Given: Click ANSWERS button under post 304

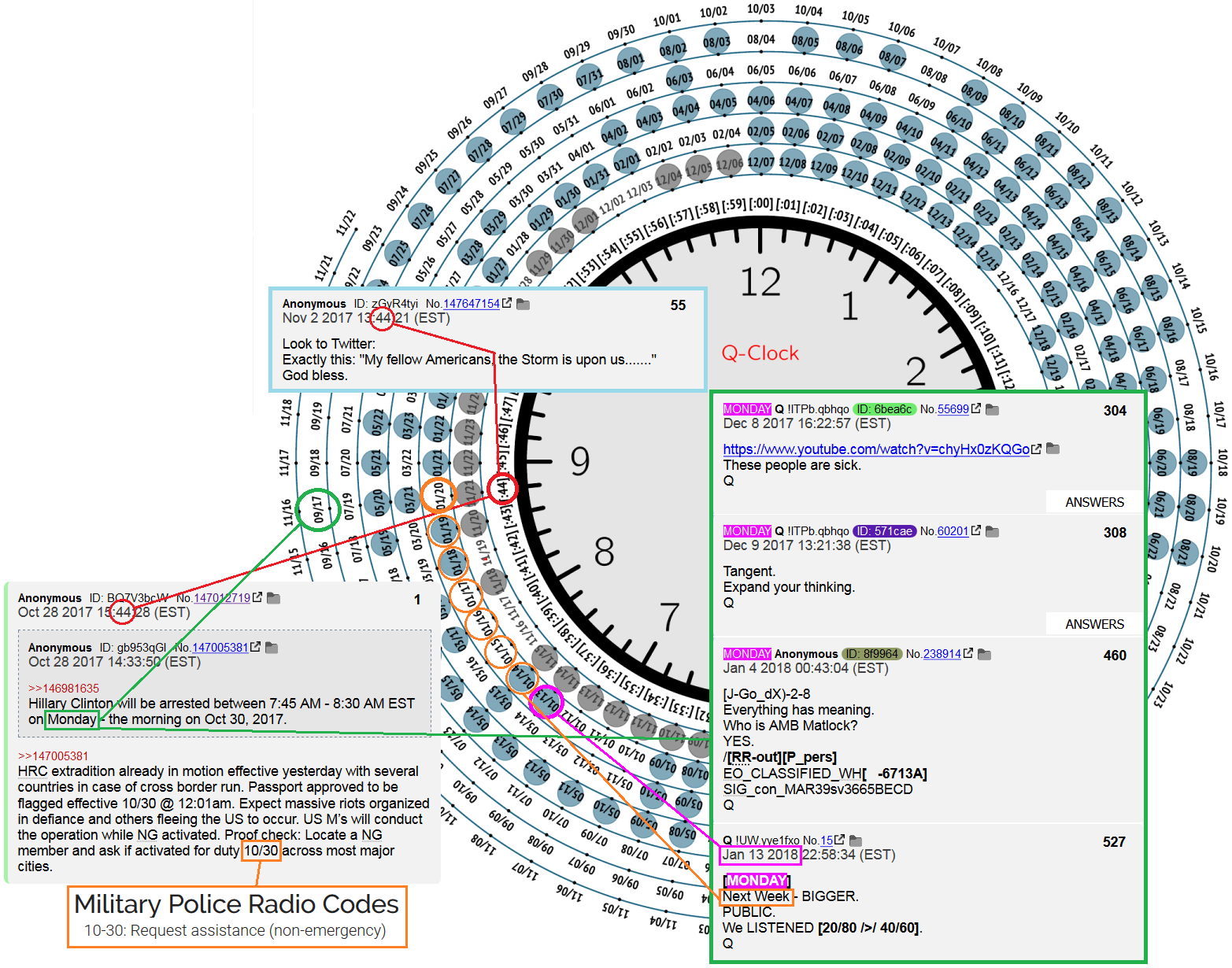Looking at the screenshot, I should [x=1094, y=502].
